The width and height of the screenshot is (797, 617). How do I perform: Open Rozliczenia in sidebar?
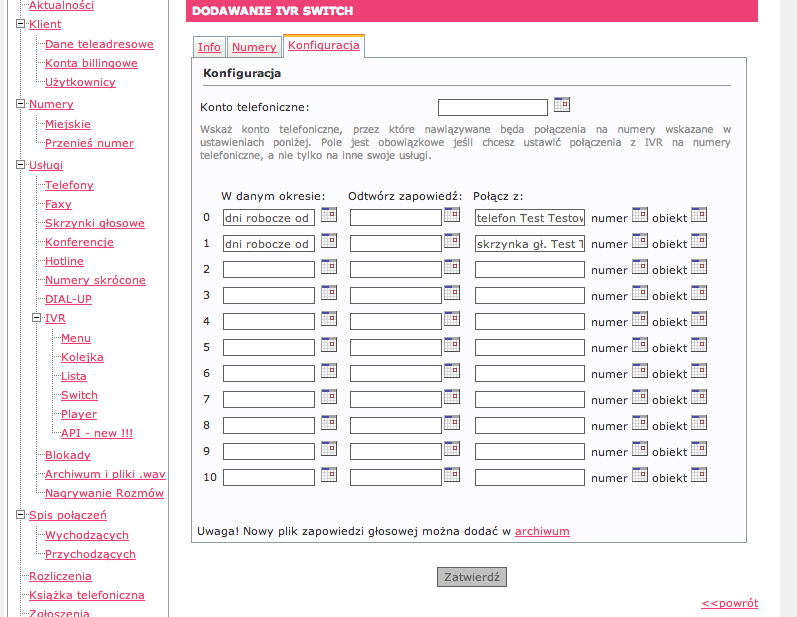coord(60,576)
